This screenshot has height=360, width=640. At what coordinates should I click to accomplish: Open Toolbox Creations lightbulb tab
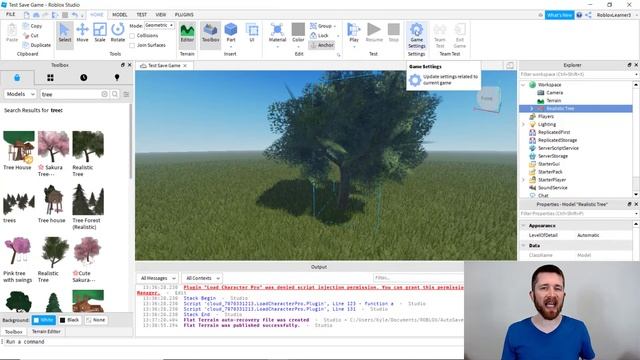117,78
